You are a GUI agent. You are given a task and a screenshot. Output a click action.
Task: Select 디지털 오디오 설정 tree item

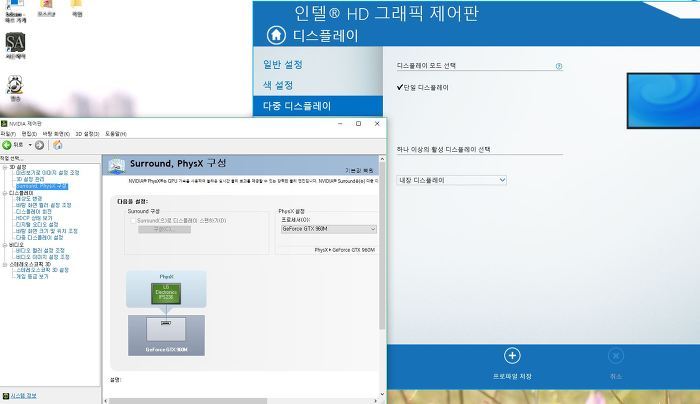click(37, 225)
